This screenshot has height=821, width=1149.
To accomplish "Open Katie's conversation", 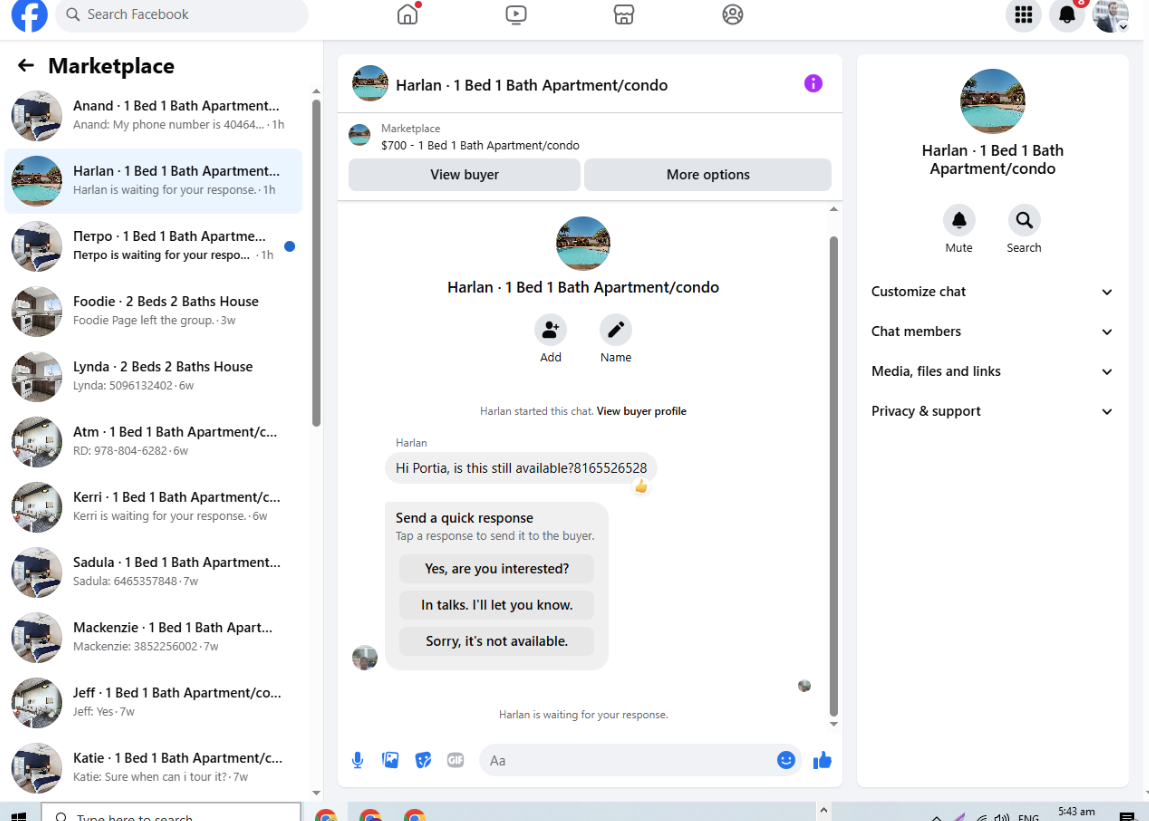I will tap(153, 768).
